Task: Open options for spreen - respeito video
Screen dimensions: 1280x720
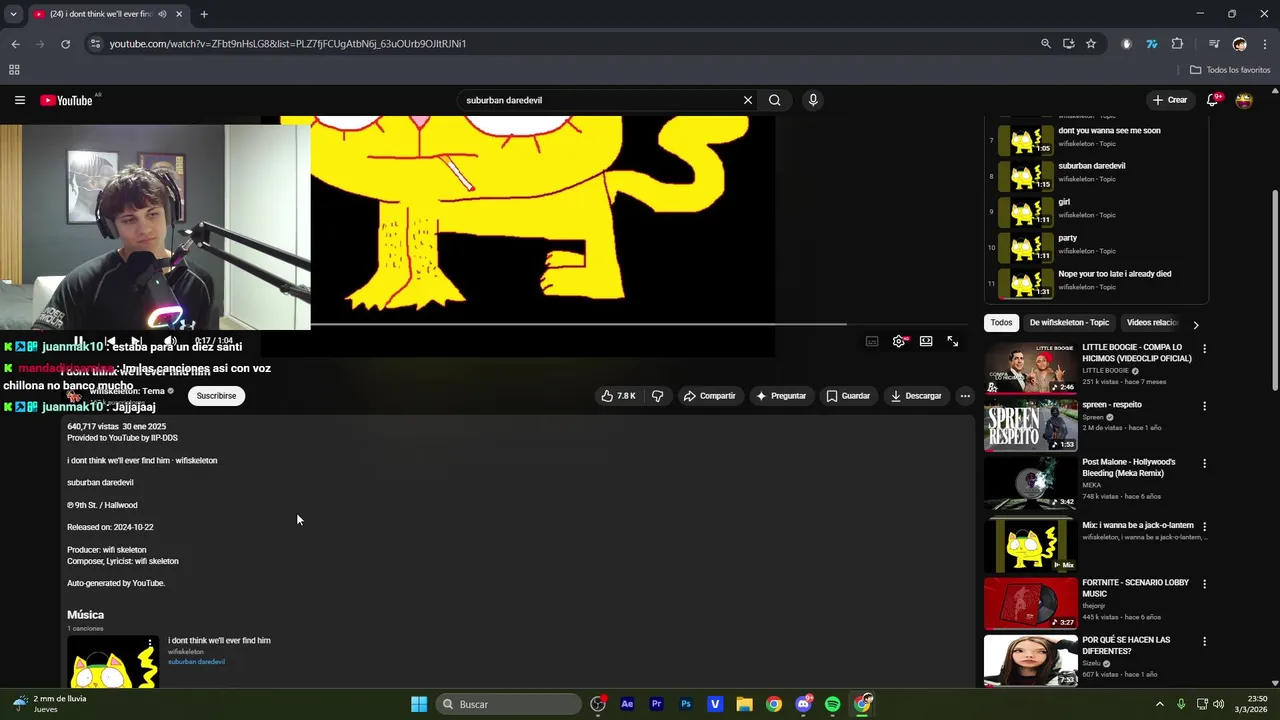Action: point(1204,406)
